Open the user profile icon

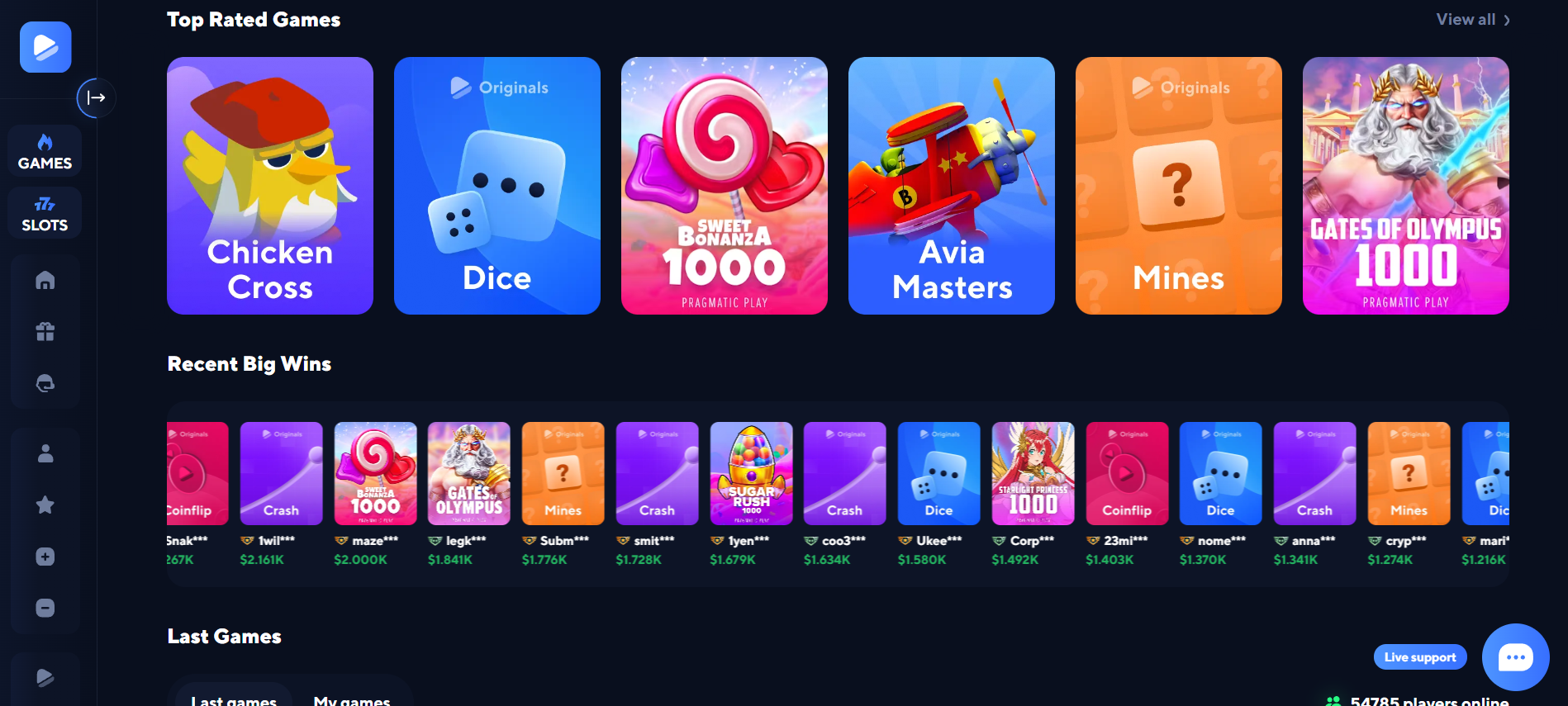coord(45,453)
